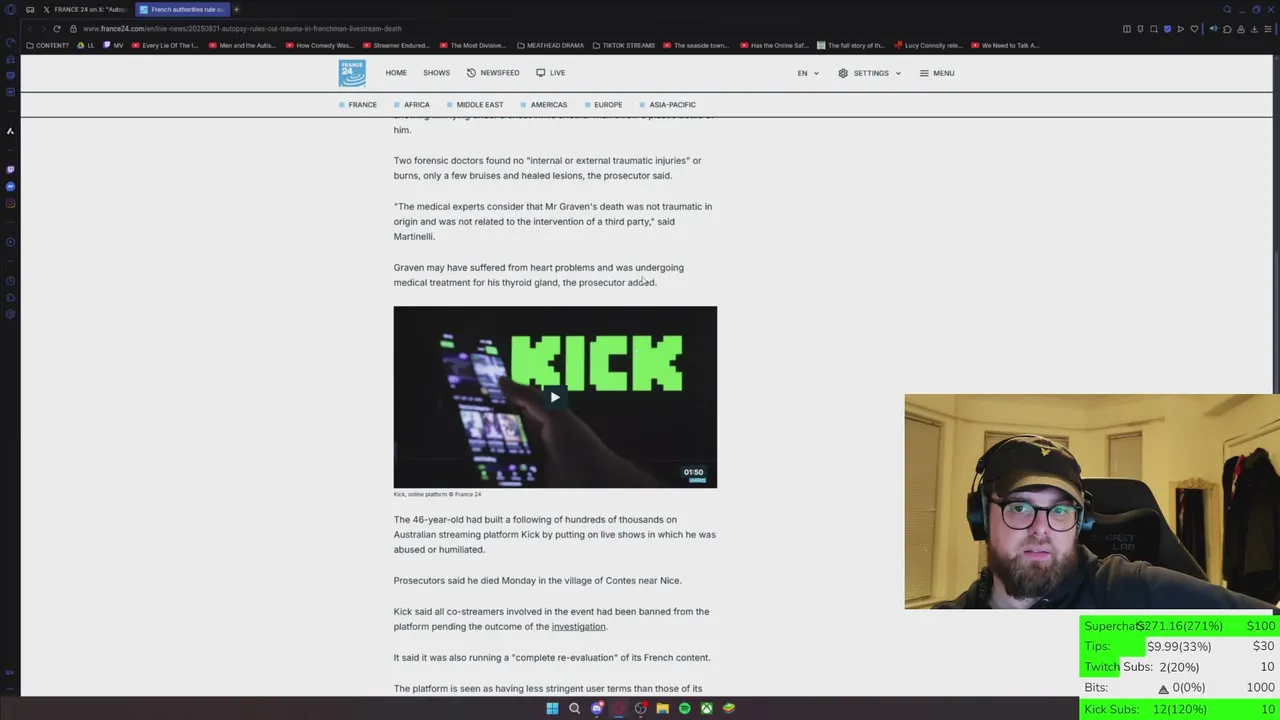The height and width of the screenshot is (720, 1280).
Task: Play the Kick video
Action: (x=555, y=397)
